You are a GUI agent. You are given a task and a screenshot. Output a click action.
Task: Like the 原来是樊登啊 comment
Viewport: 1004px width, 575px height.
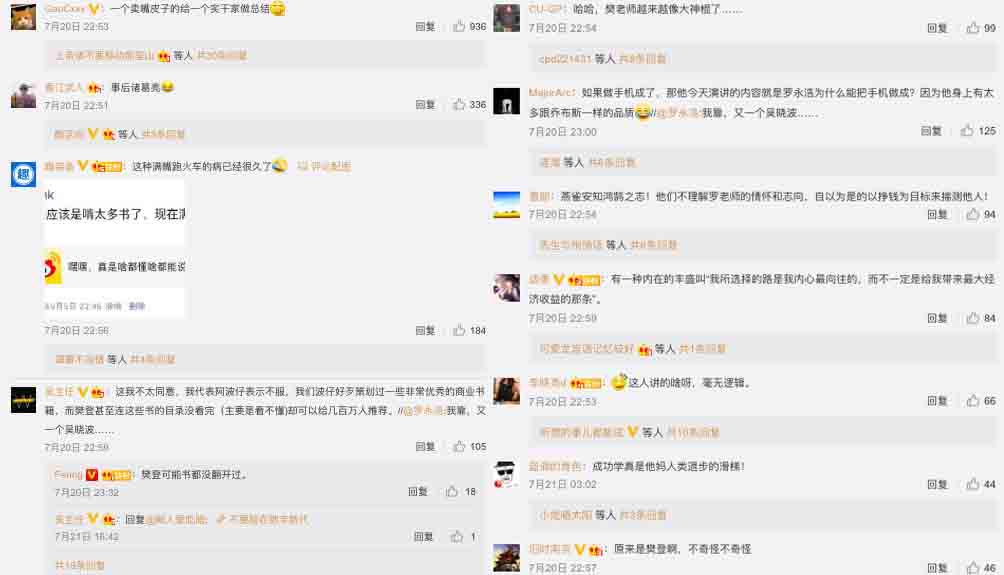(x=973, y=567)
